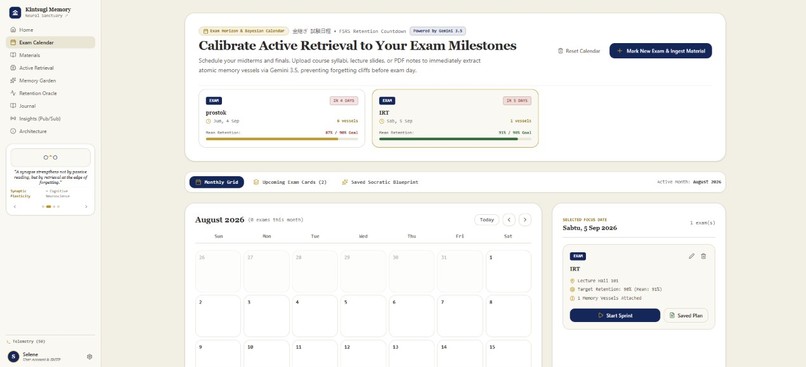The image size is (806, 367).
Task: Click the Kintsugi Memory logo icon
Action: [x=15, y=12]
